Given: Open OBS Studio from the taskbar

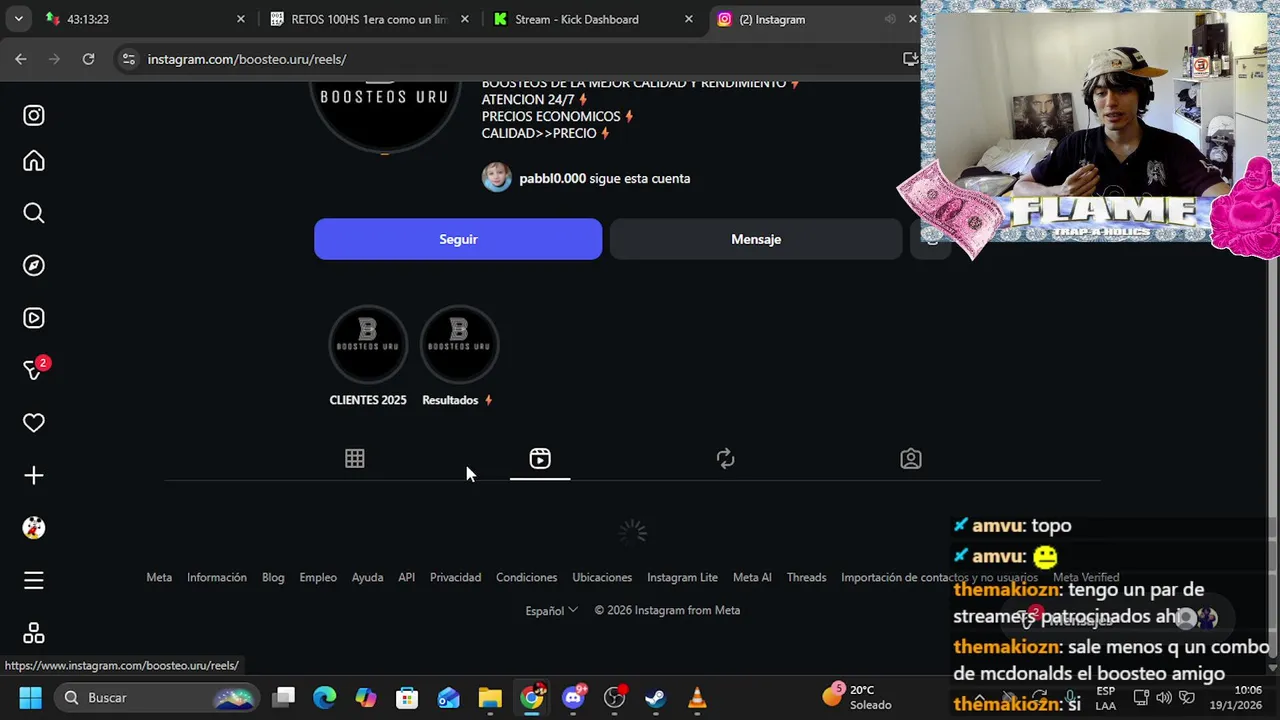Looking at the screenshot, I should click(x=615, y=697).
